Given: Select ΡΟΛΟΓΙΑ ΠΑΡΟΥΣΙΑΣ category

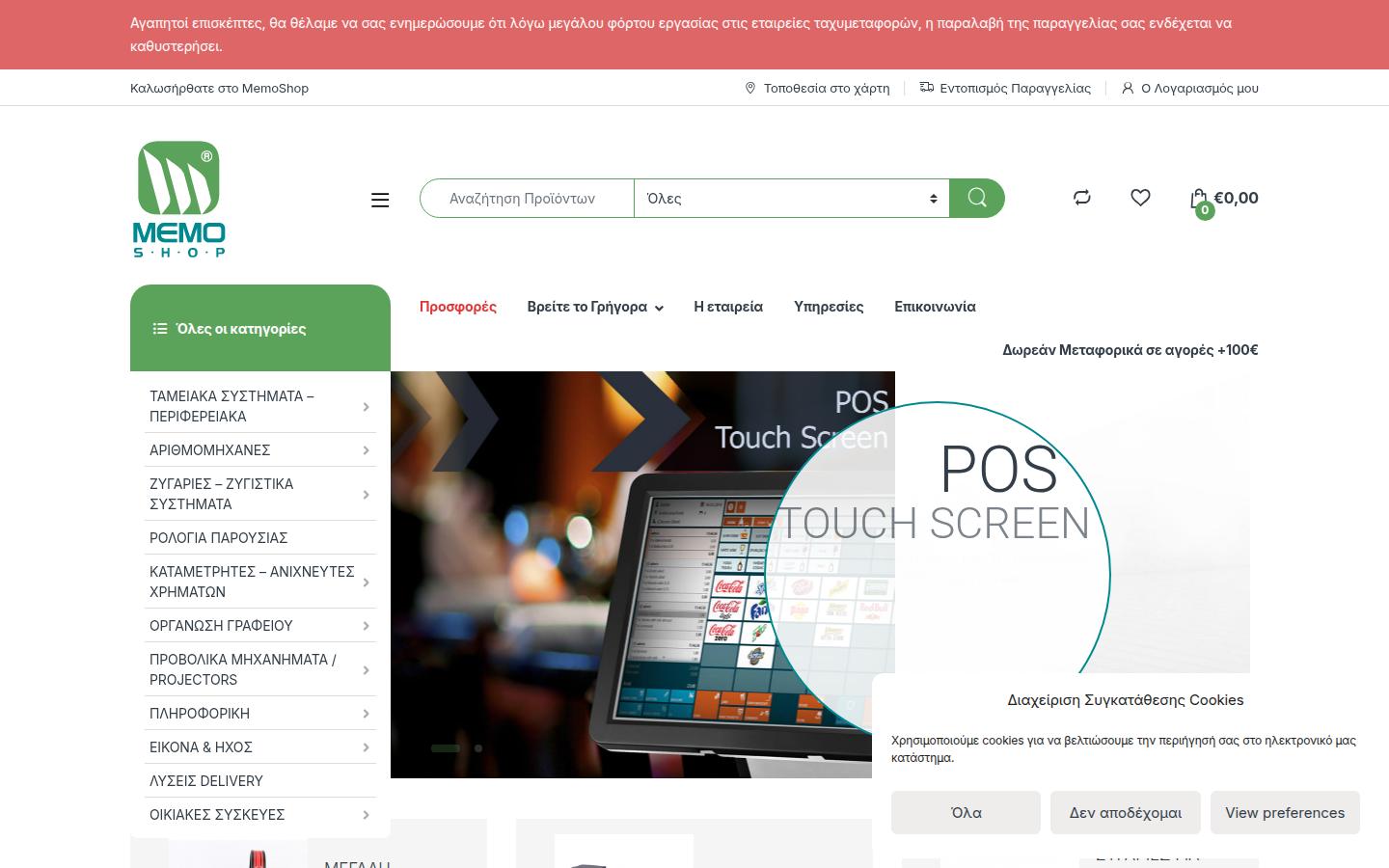Looking at the screenshot, I should click(219, 538).
